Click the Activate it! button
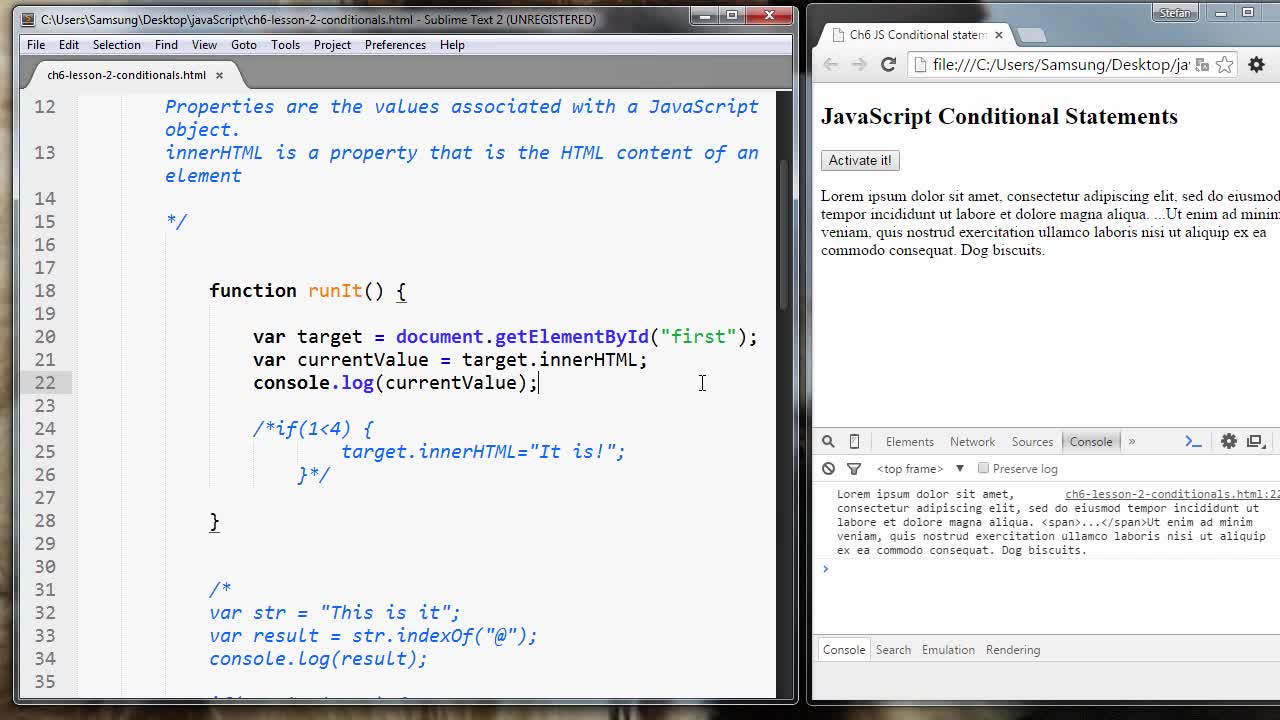This screenshot has width=1280, height=720. (x=860, y=160)
